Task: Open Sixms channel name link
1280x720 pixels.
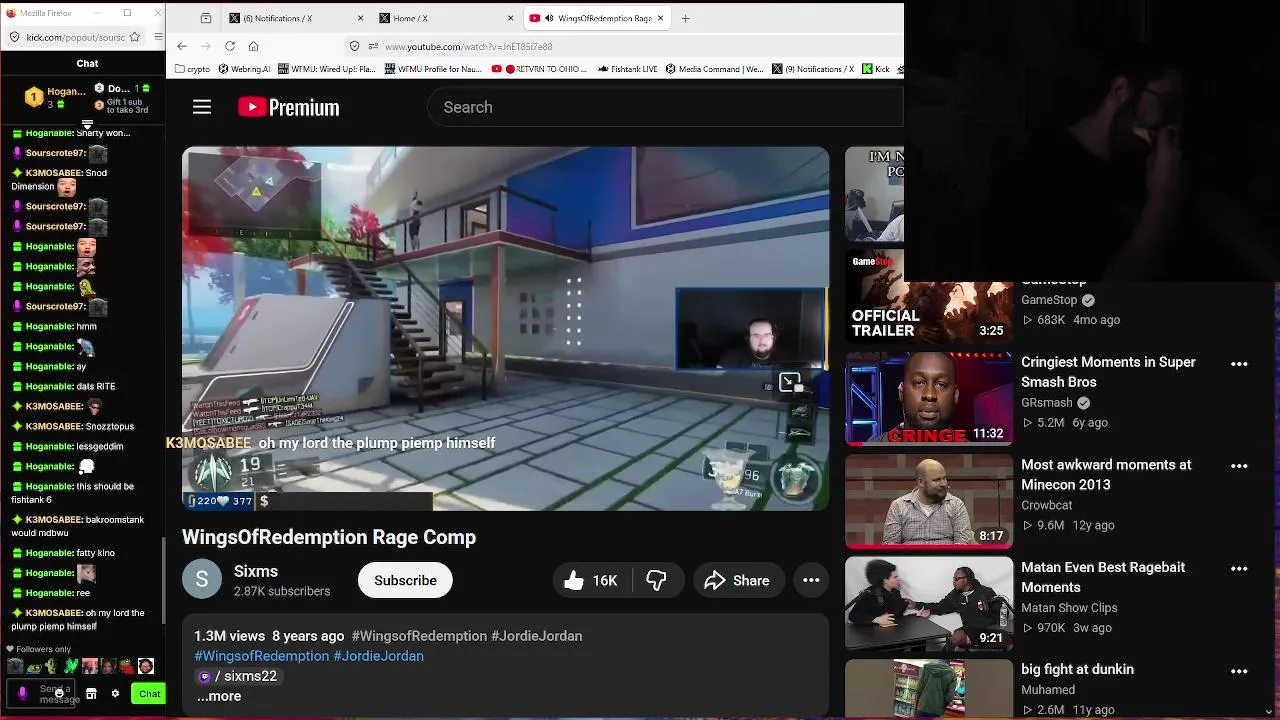Action: click(x=256, y=571)
